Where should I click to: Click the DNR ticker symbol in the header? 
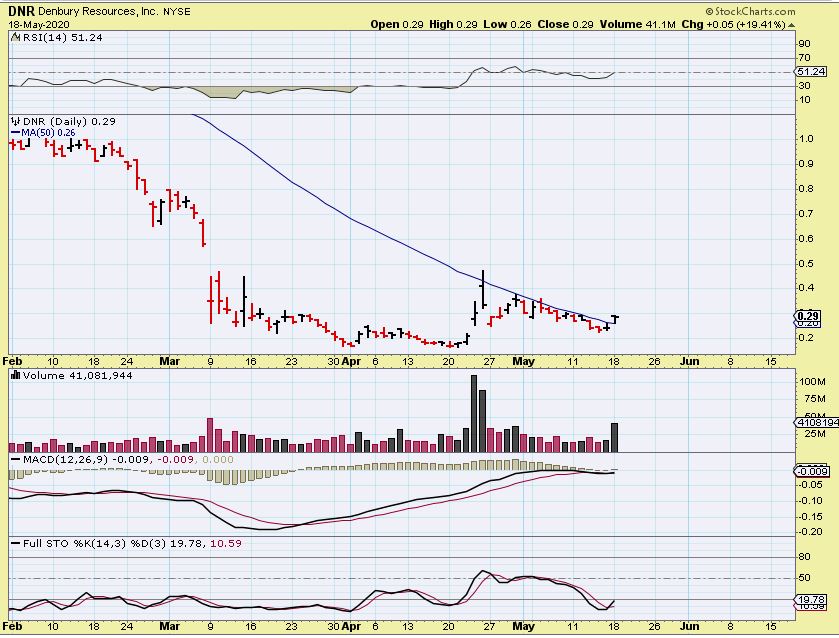(21, 11)
